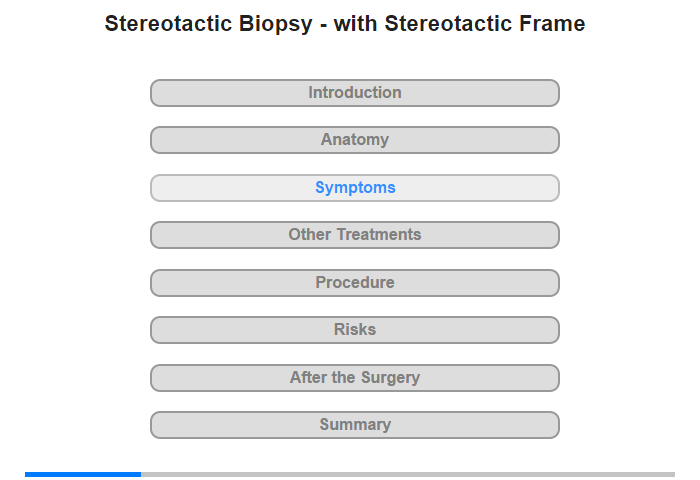This screenshot has height=480, width=700.
Task: Open the Other Treatments section
Action: pos(355,235)
